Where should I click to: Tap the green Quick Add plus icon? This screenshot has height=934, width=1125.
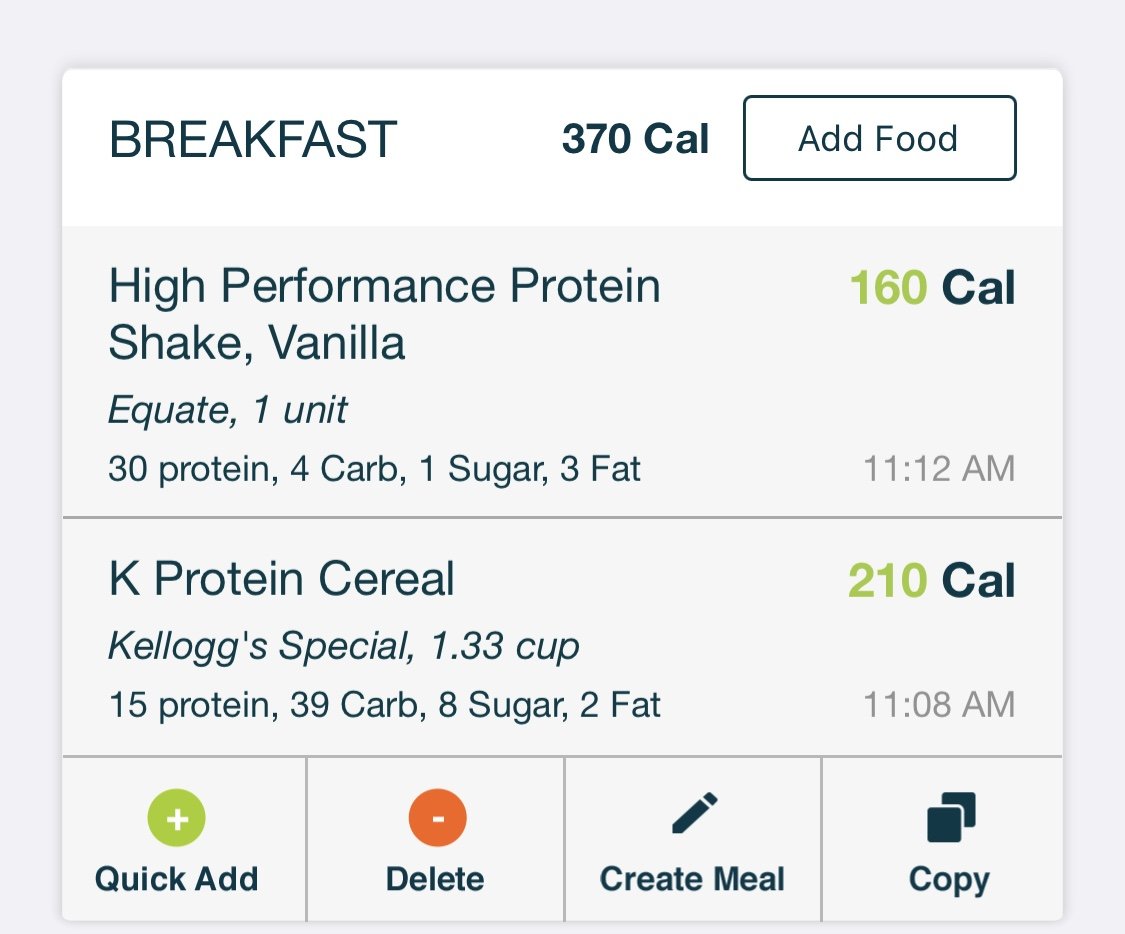point(176,818)
